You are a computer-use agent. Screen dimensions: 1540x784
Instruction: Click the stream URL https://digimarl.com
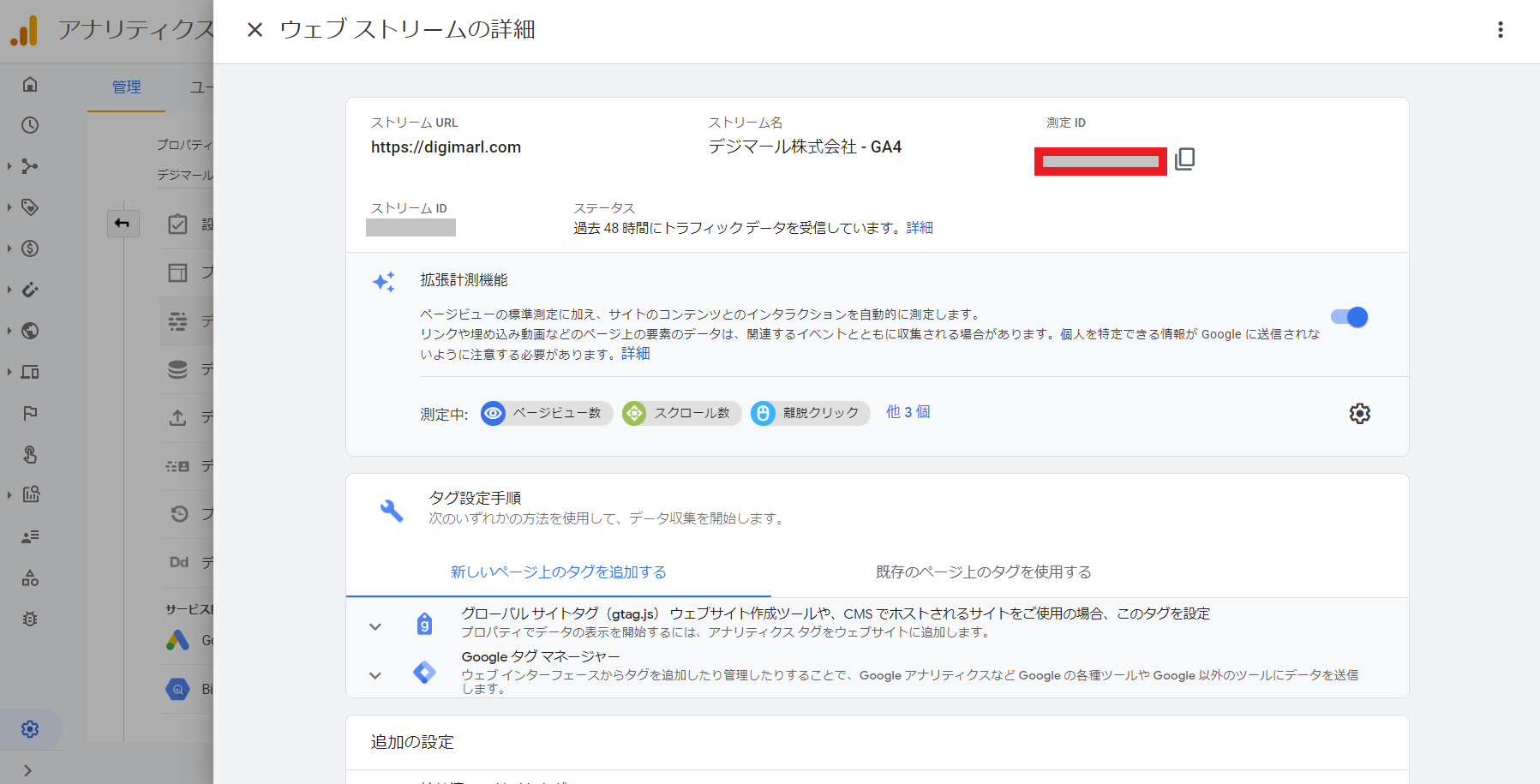(x=446, y=147)
